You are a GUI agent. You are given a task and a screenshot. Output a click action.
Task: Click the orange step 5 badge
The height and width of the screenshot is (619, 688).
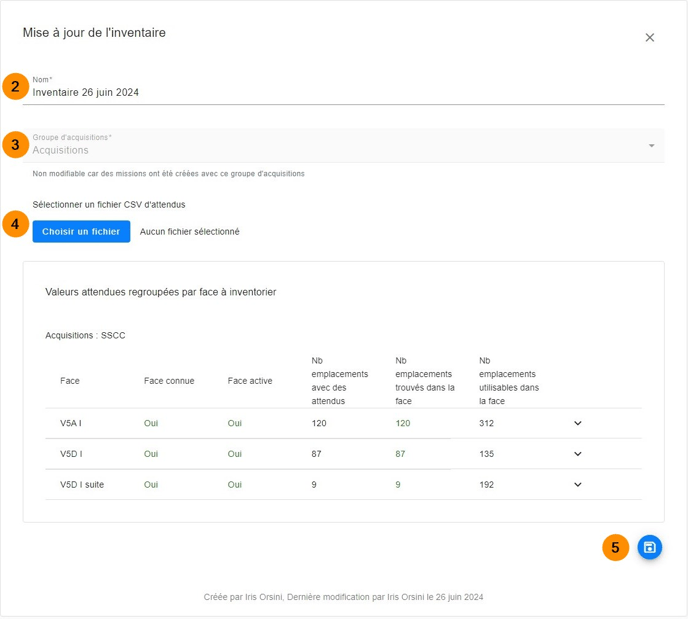coord(615,547)
